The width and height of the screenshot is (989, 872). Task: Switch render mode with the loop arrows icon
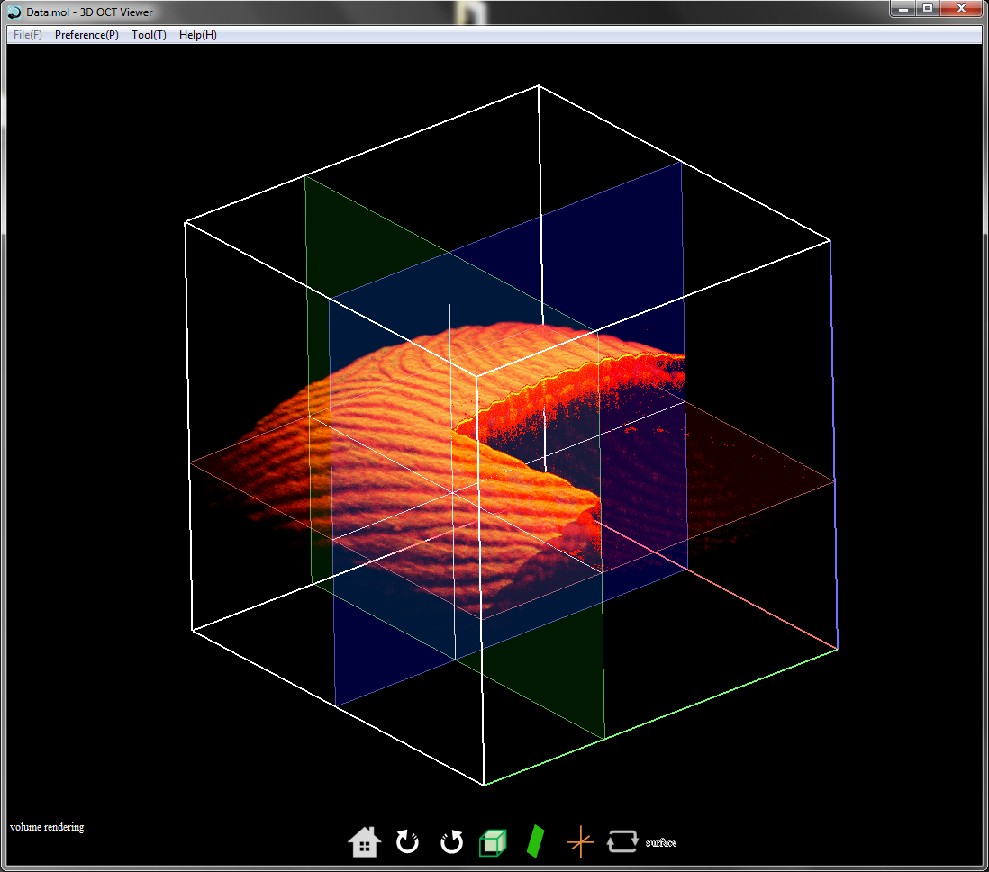coord(622,842)
